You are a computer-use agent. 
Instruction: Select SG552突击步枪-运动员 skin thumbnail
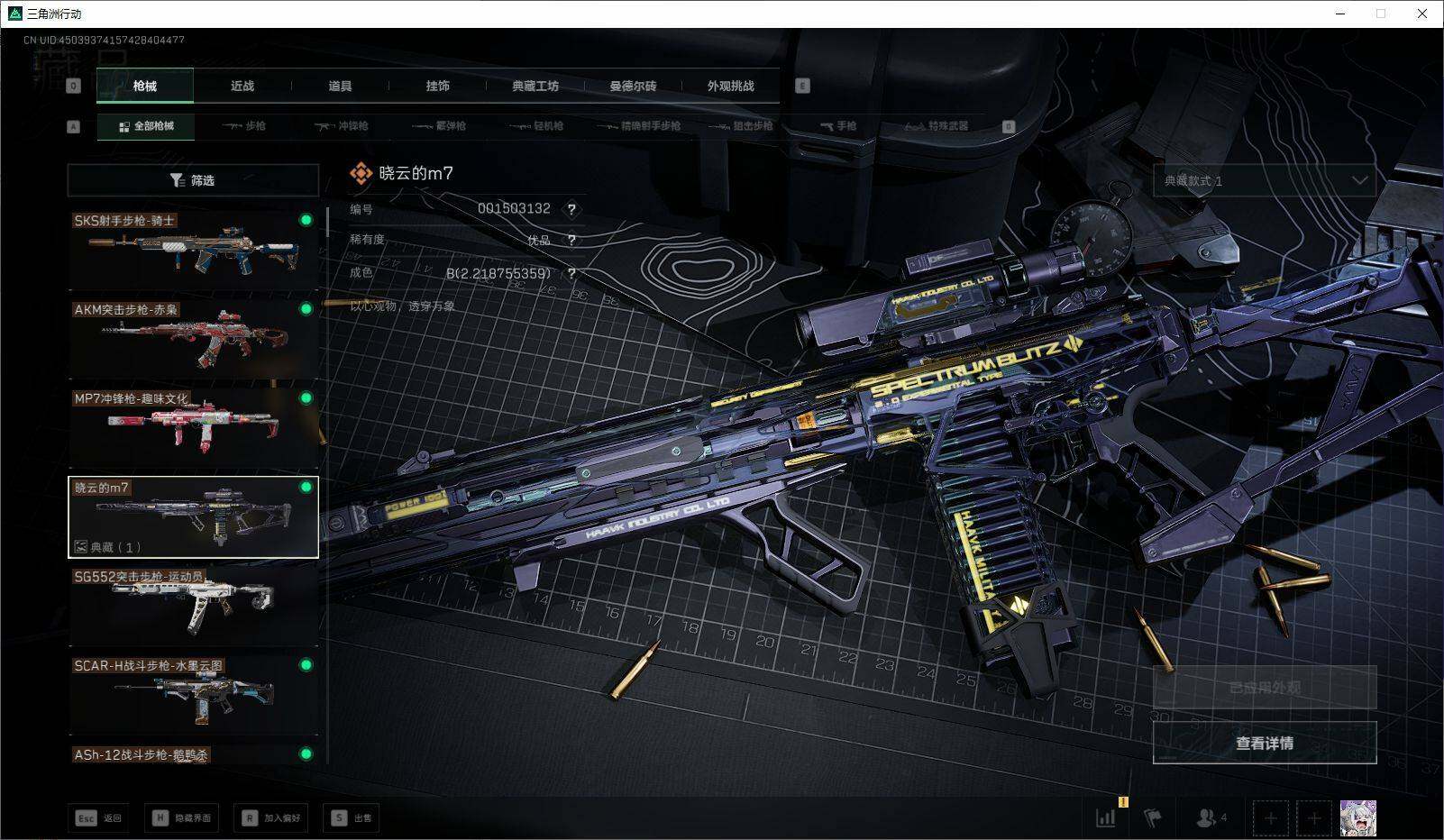coord(193,607)
